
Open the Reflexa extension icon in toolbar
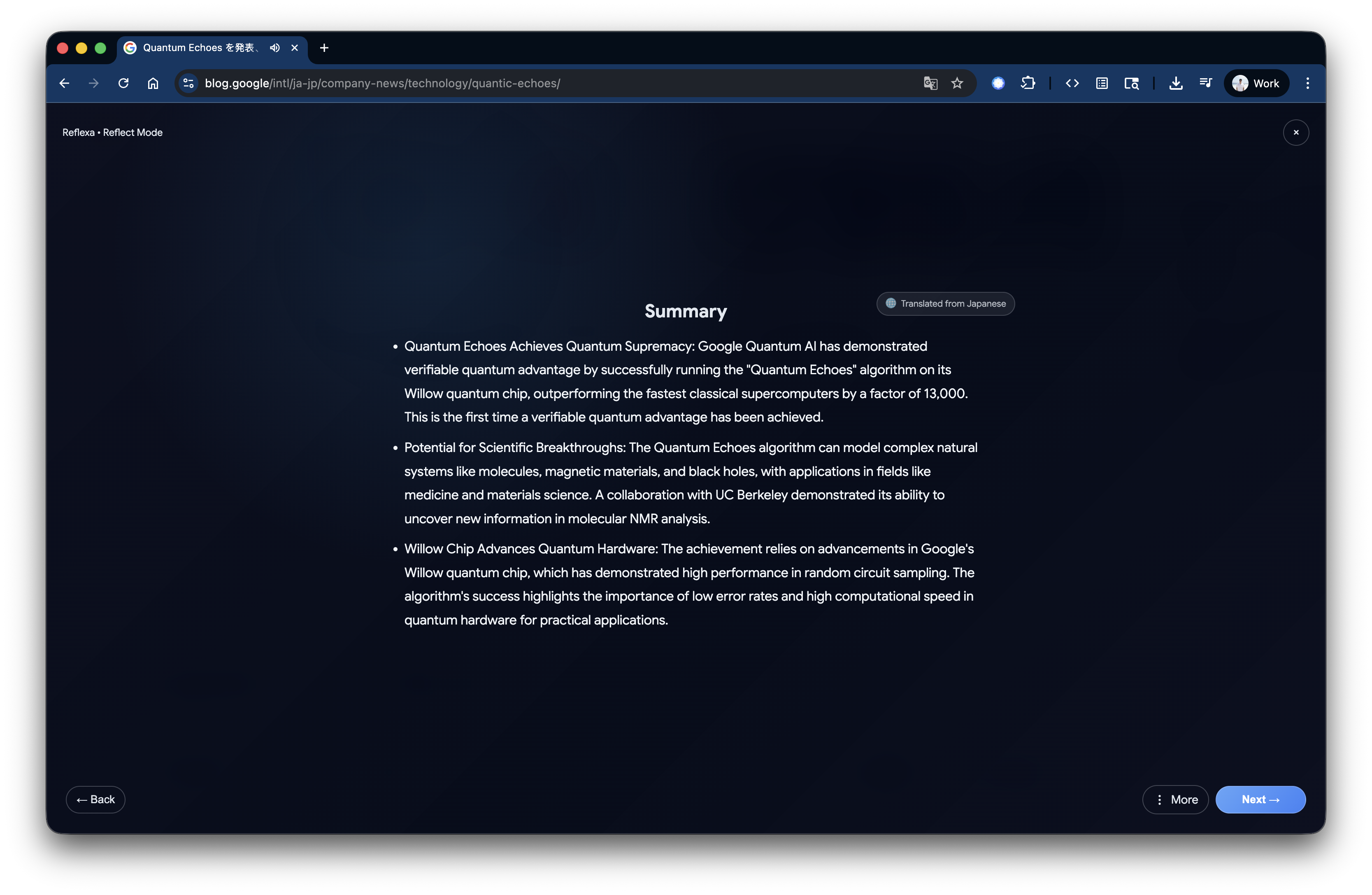(x=998, y=83)
